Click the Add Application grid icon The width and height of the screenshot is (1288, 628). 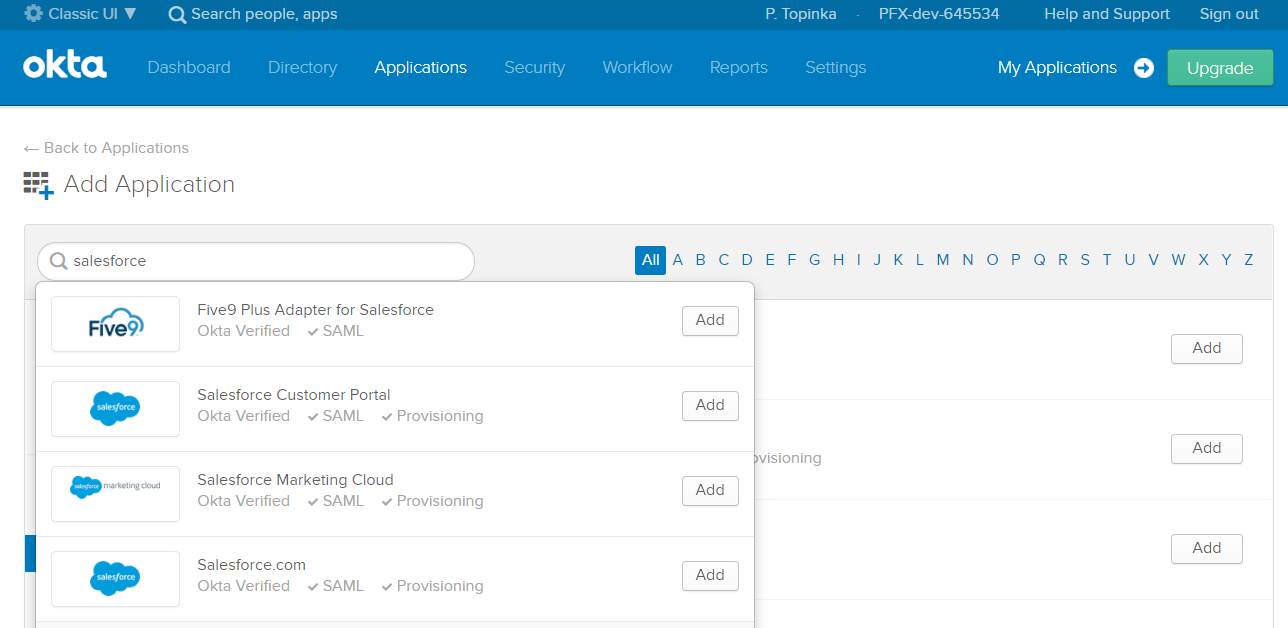click(x=38, y=185)
